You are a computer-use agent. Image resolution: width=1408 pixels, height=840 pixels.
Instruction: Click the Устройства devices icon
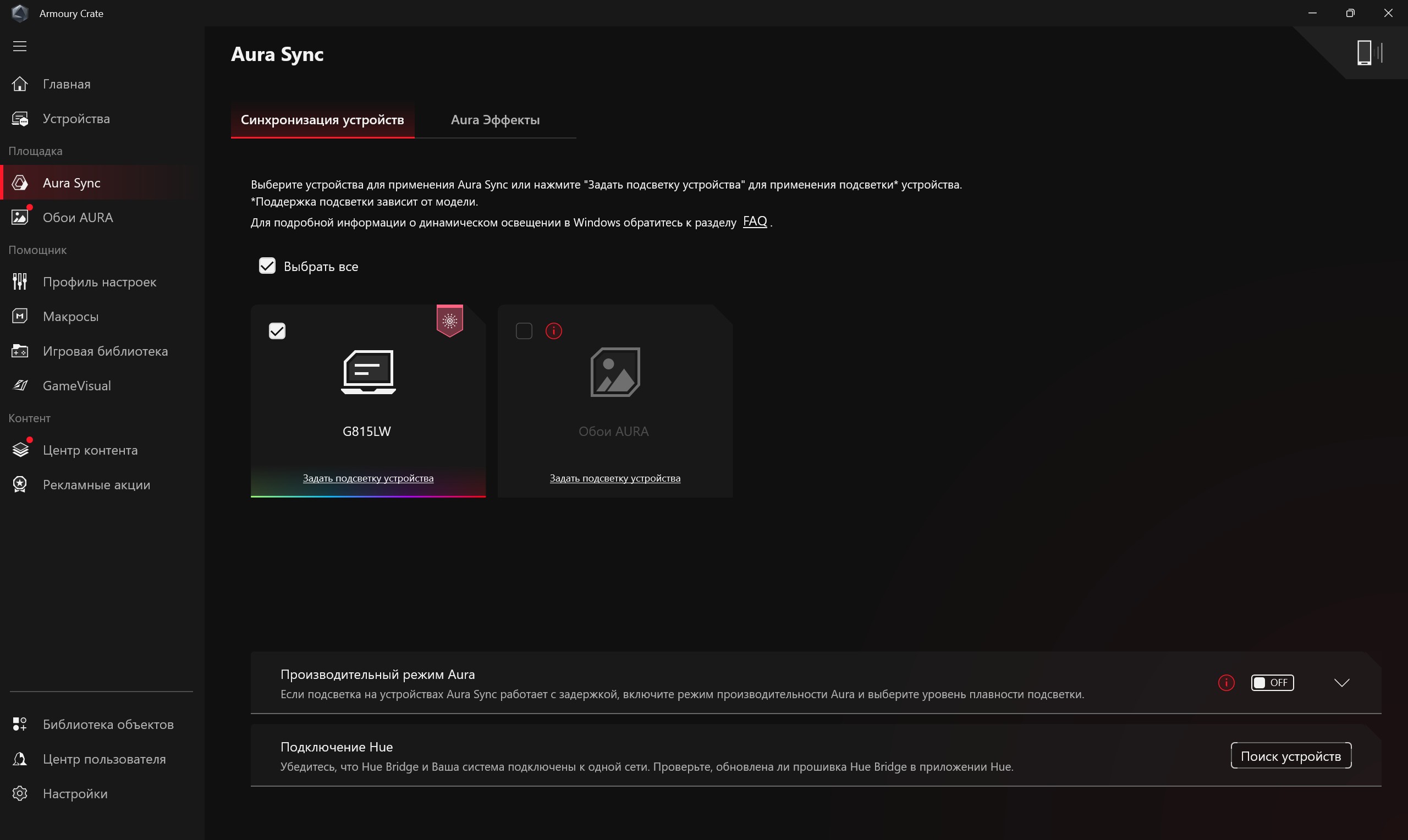20,118
